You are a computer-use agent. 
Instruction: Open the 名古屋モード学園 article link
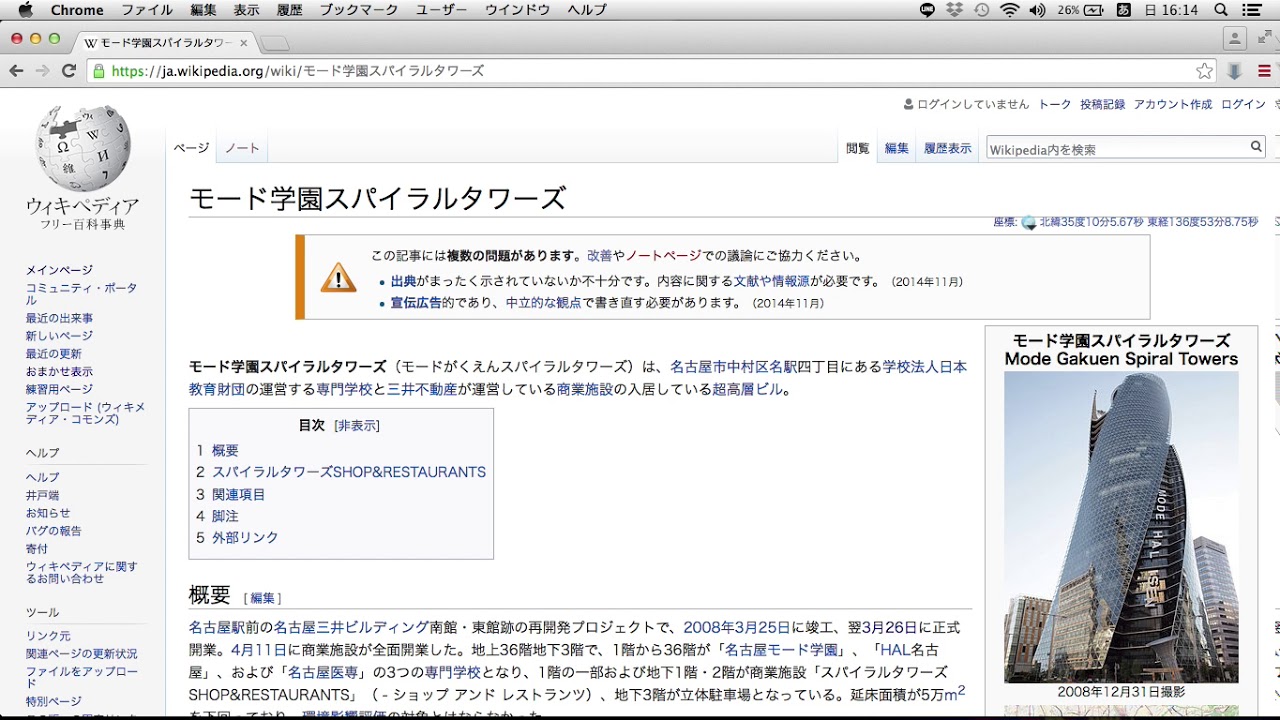pos(781,650)
